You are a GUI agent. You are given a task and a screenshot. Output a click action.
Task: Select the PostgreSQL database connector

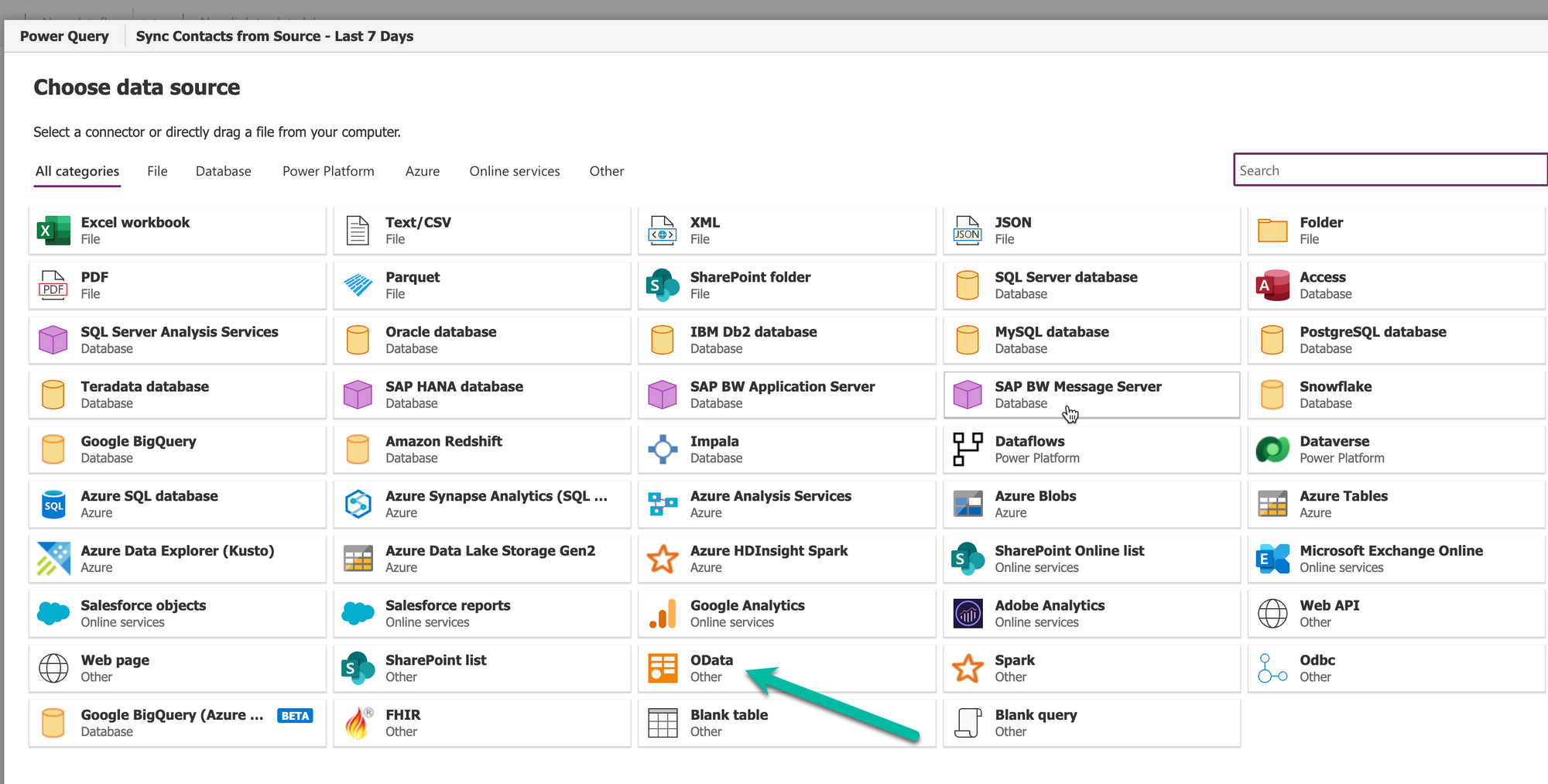pyautogui.click(x=1396, y=341)
